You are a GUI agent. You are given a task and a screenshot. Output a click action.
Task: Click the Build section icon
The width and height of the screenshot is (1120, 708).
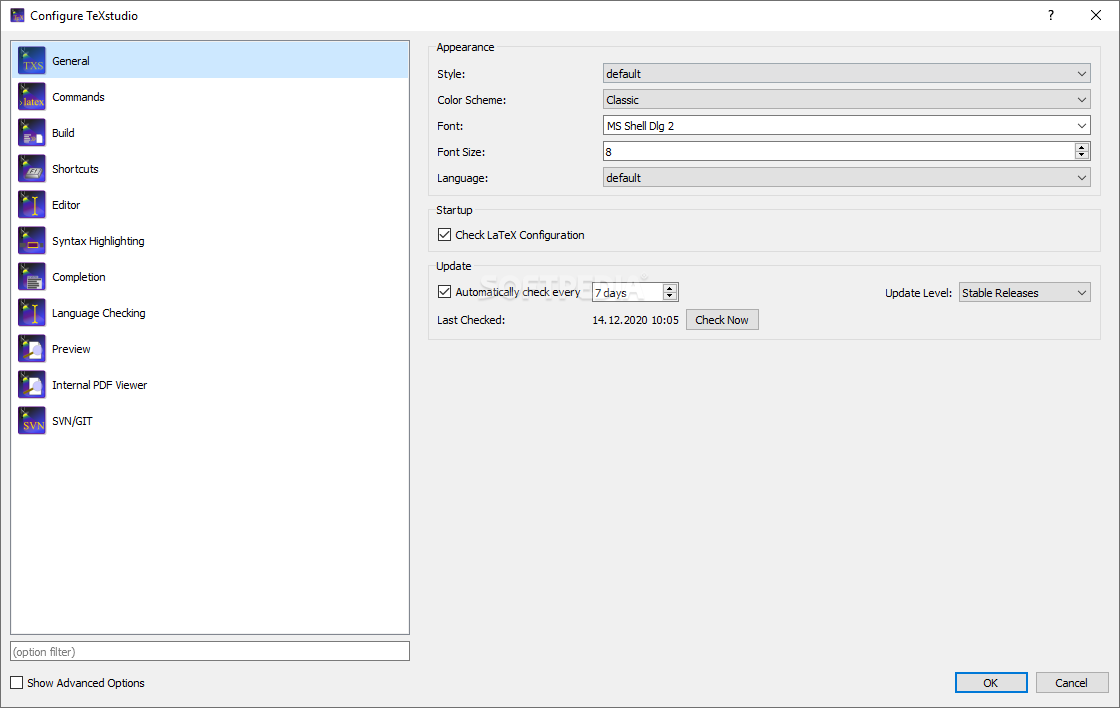tap(31, 133)
